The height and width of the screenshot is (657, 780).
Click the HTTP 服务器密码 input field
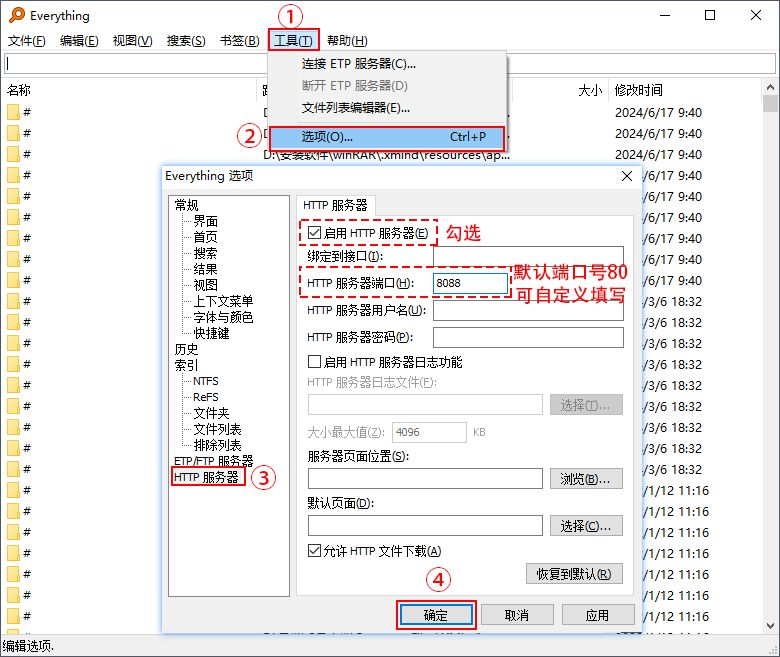click(x=528, y=338)
